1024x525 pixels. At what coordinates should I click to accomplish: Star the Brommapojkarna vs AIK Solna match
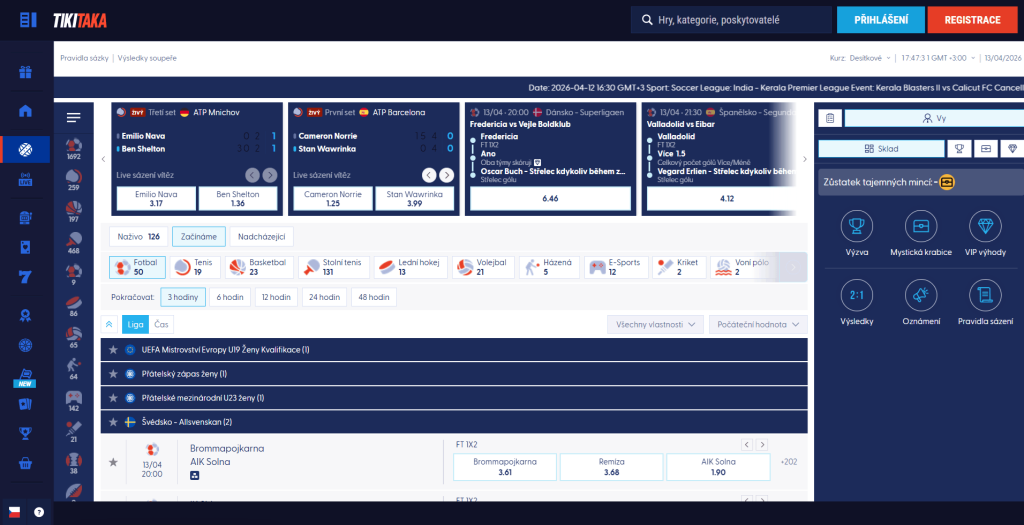coord(113,462)
